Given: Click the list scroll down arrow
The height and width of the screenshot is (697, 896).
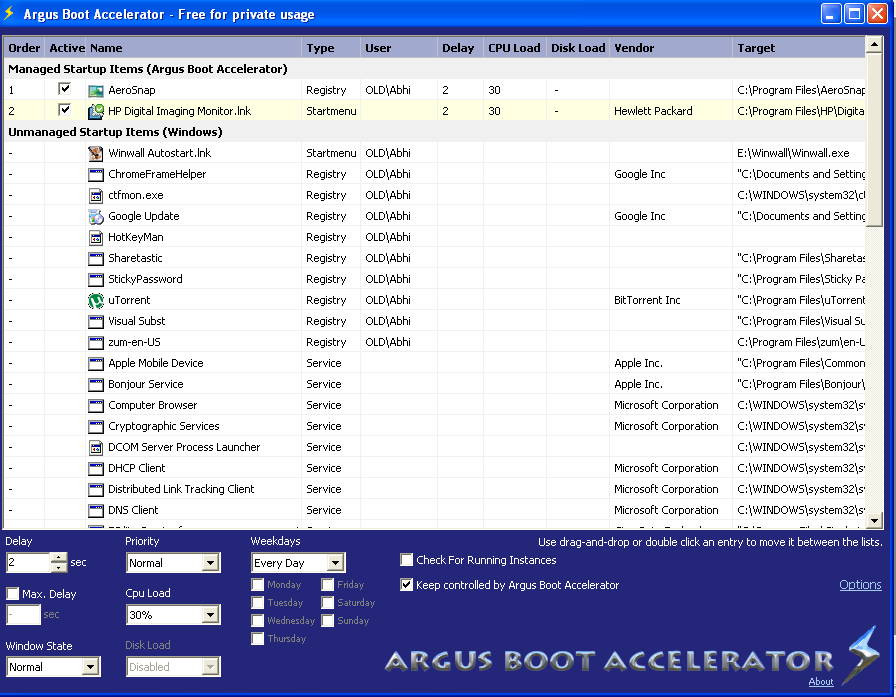Looking at the screenshot, I should point(874,520).
